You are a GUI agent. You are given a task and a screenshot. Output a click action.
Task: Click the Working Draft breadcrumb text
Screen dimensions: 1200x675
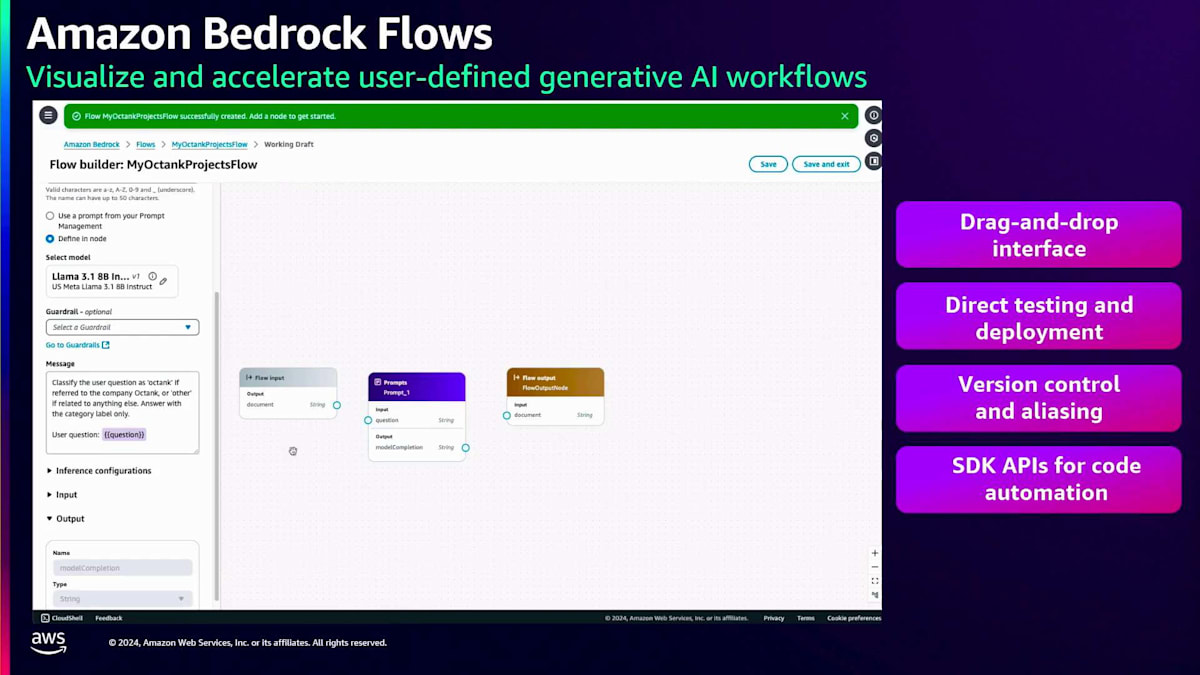pos(289,145)
